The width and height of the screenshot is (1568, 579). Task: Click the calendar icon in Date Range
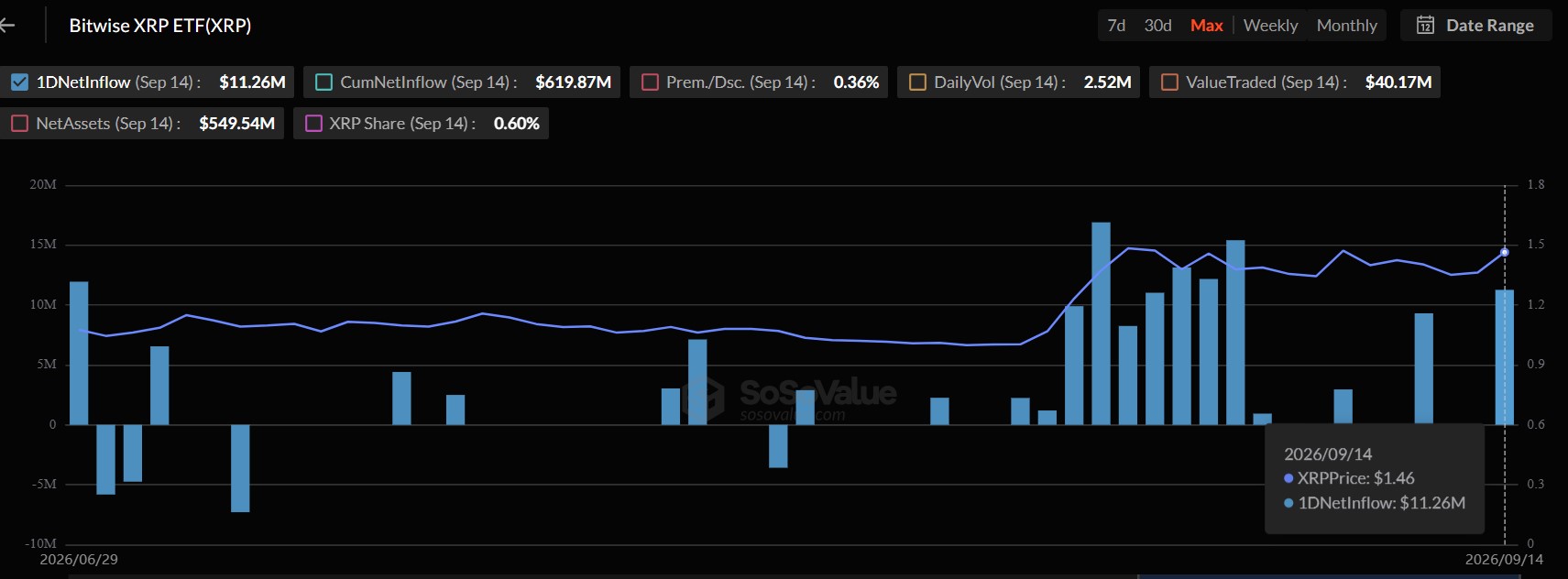coord(1425,26)
